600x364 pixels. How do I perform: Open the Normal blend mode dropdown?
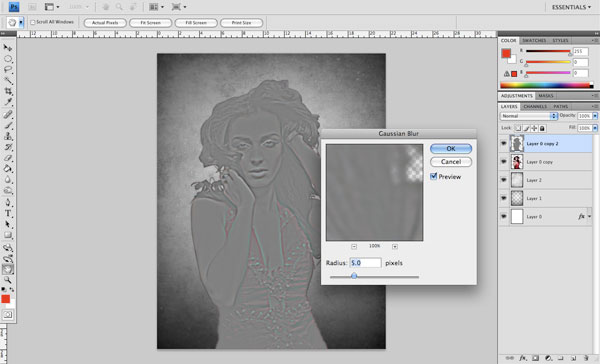(x=528, y=116)
